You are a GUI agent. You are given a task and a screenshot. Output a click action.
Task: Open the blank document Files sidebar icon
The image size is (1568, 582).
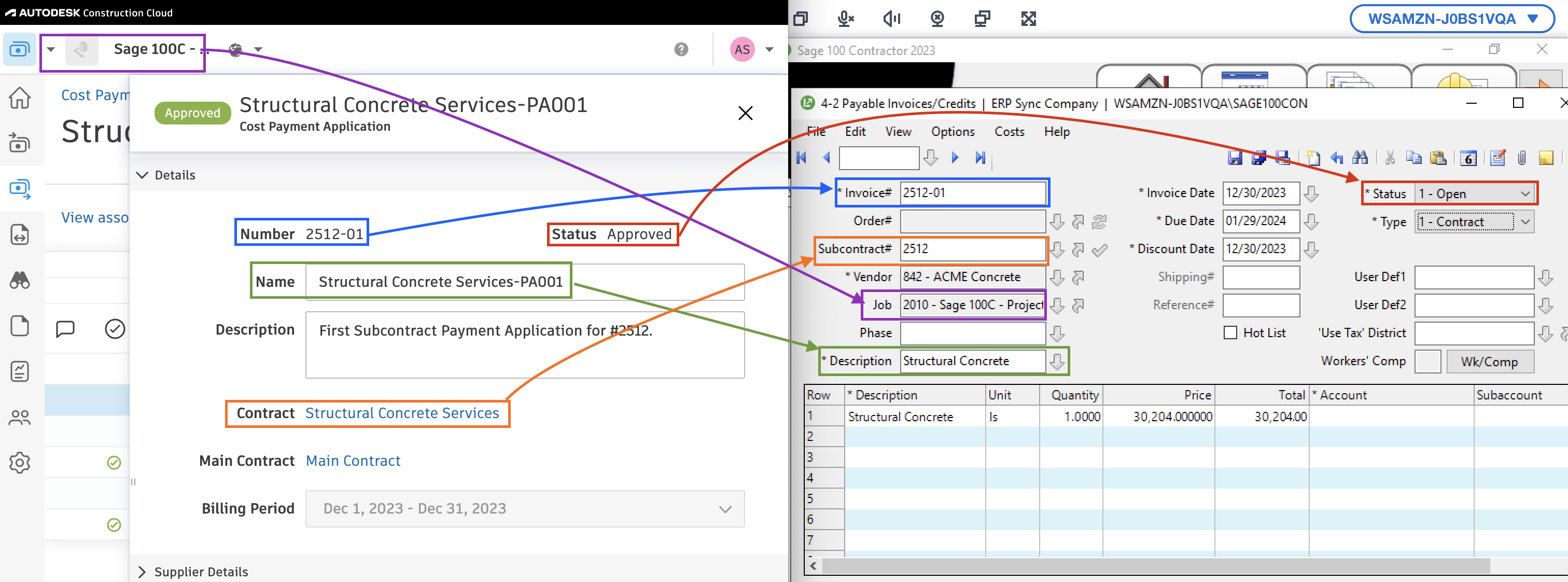[20, 326]
